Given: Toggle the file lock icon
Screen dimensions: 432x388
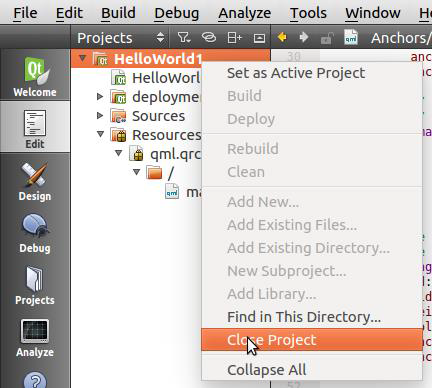Looking at the screenshot, I should pos(327,37).
